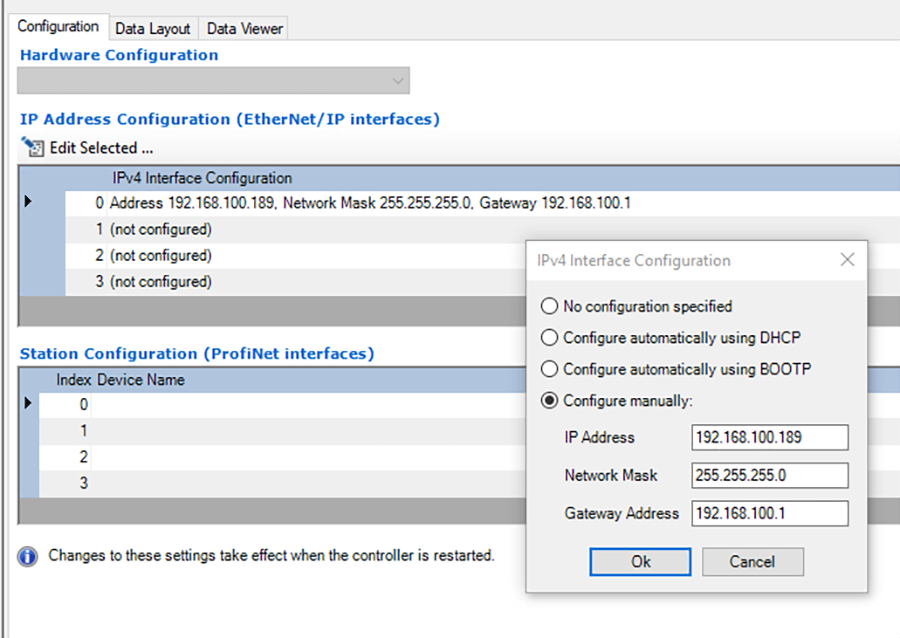The height and width of the screenshot is (638, 900).
Task: Click row arrow indicator in IPv4 table
Action: 28,202
